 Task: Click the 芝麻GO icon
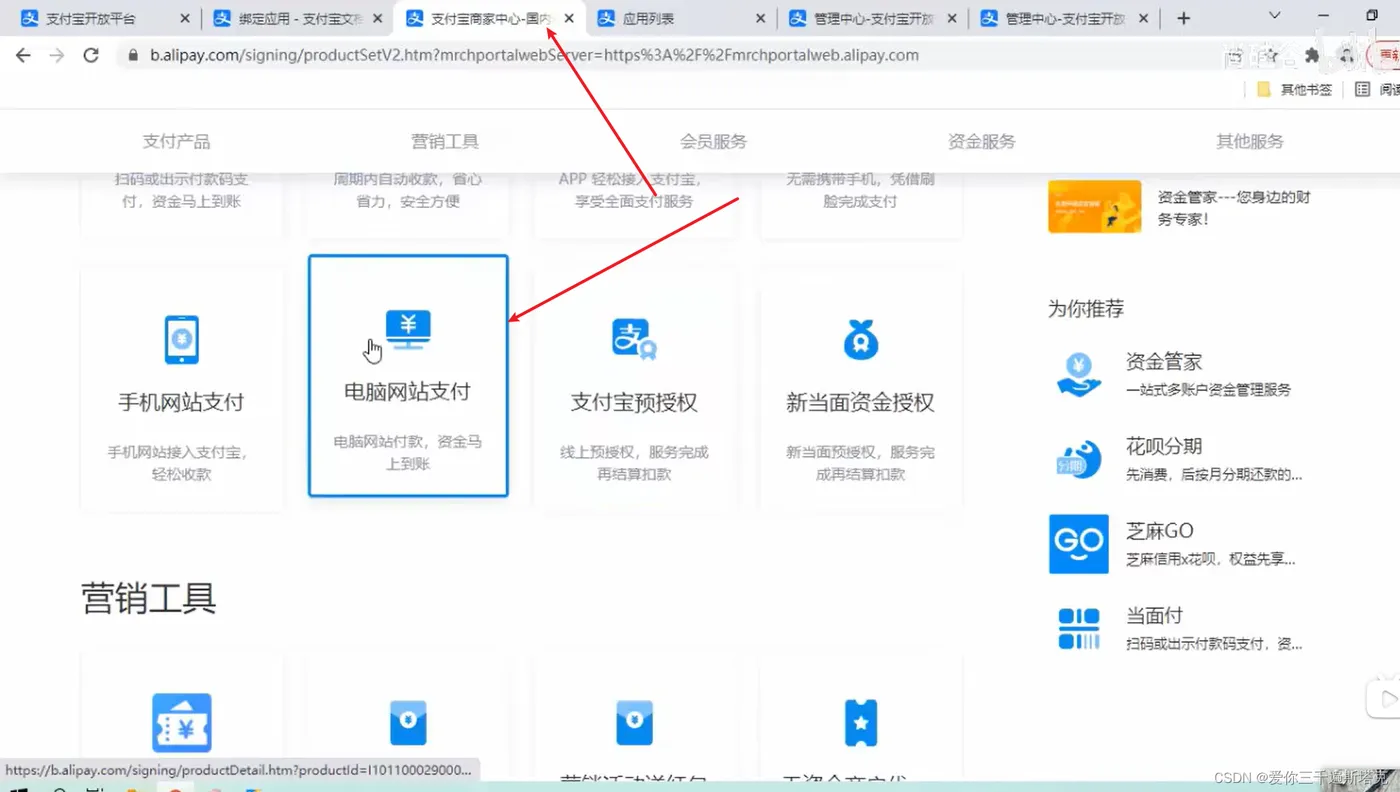pyautogui.click(x=1078, y=544)
